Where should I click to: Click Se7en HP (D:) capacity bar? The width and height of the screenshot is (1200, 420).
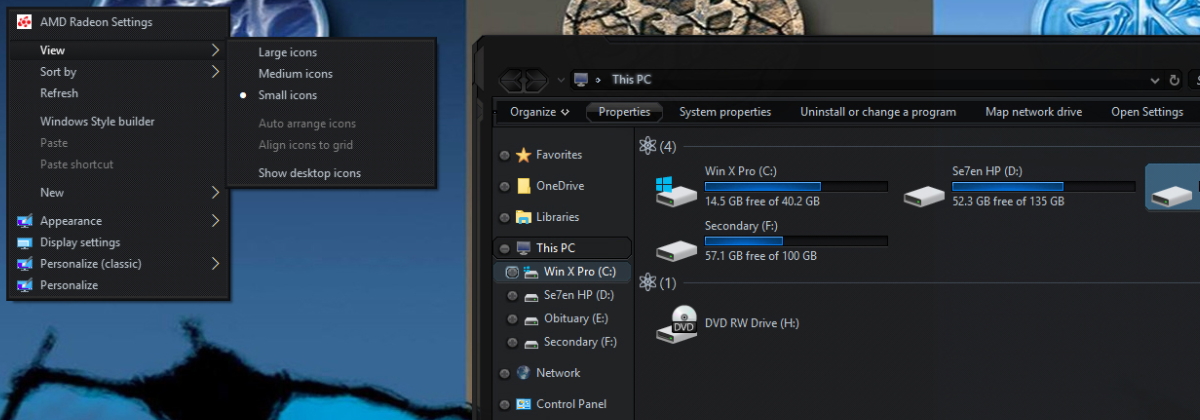pyautogui.click(x=1044, y=186)
